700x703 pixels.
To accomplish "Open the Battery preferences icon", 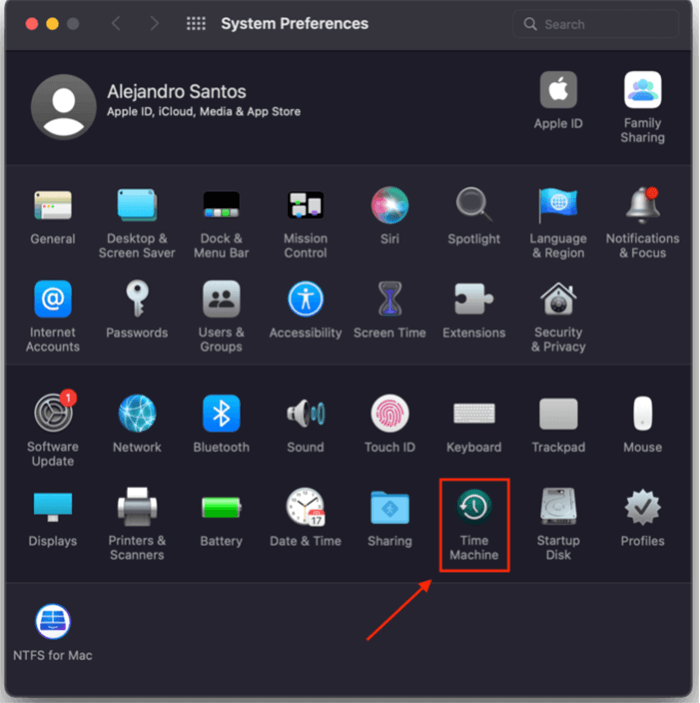I will [x=221, y=508].
